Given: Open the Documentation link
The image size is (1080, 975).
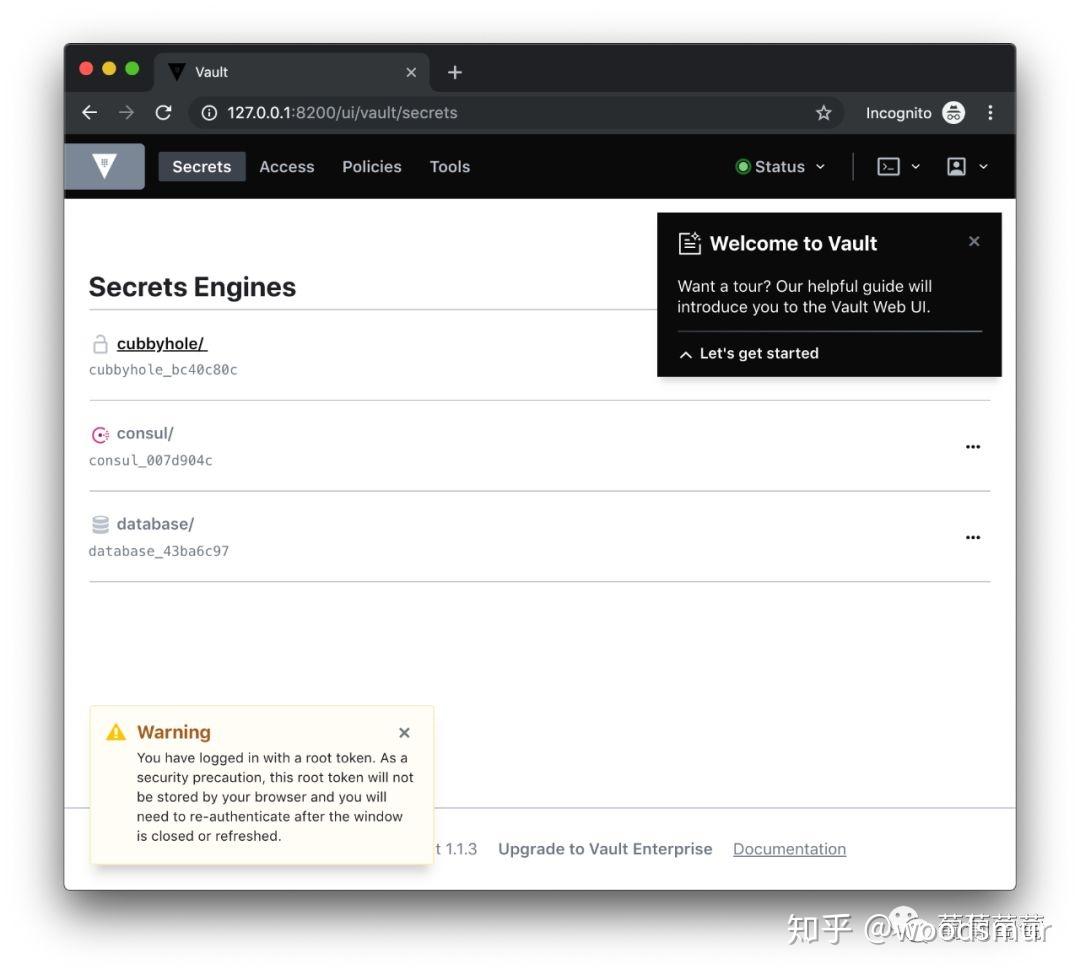Looking at the screenshot, I should tap(789, 849).
